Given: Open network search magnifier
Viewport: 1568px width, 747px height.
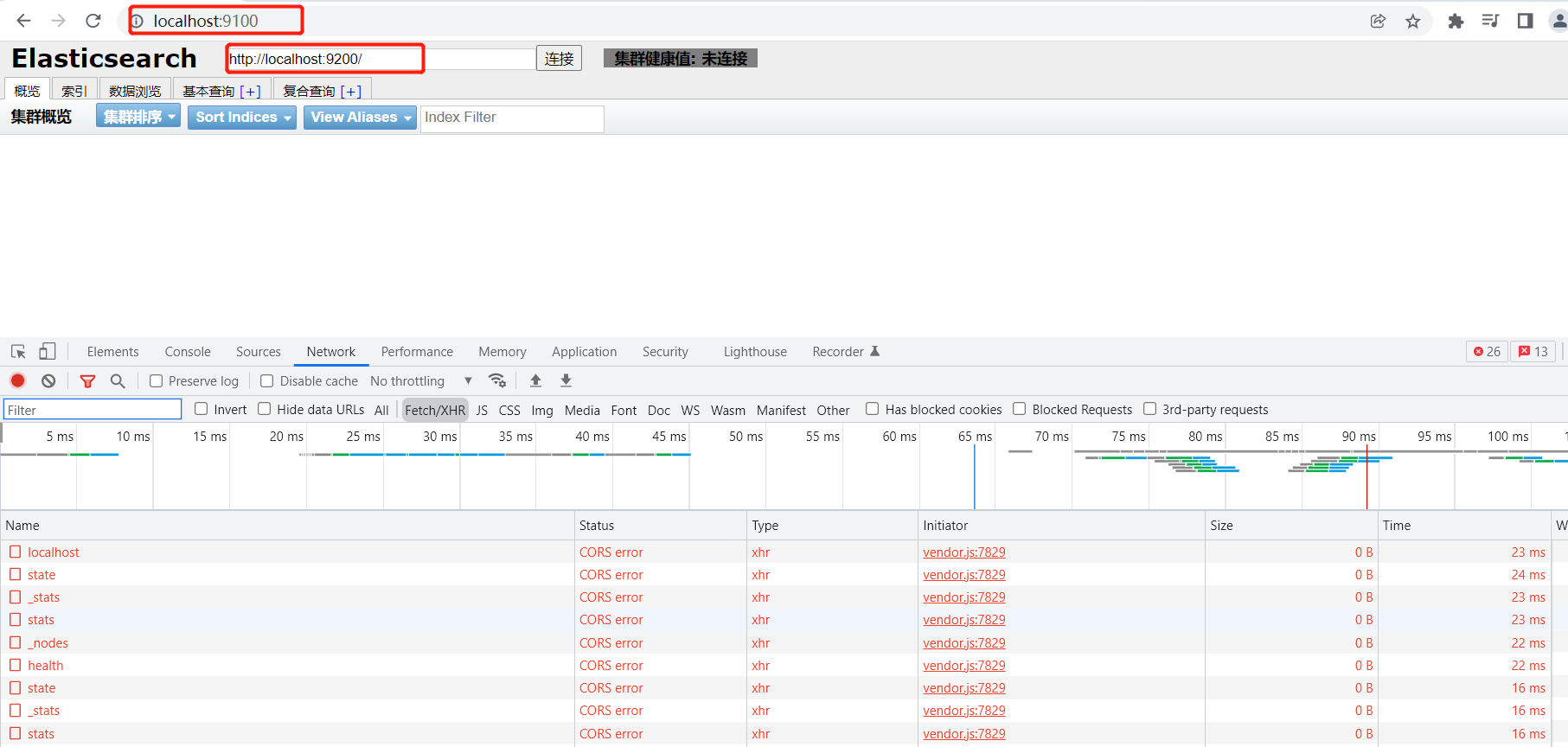Looking at the screenshot, I should [118, 380].
